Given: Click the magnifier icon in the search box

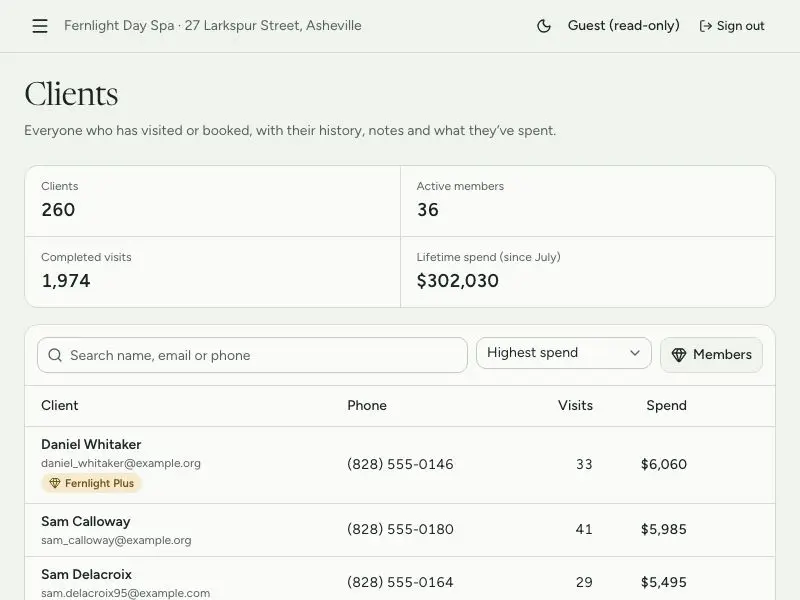Looking at the screenshot, I should (55, 355).
